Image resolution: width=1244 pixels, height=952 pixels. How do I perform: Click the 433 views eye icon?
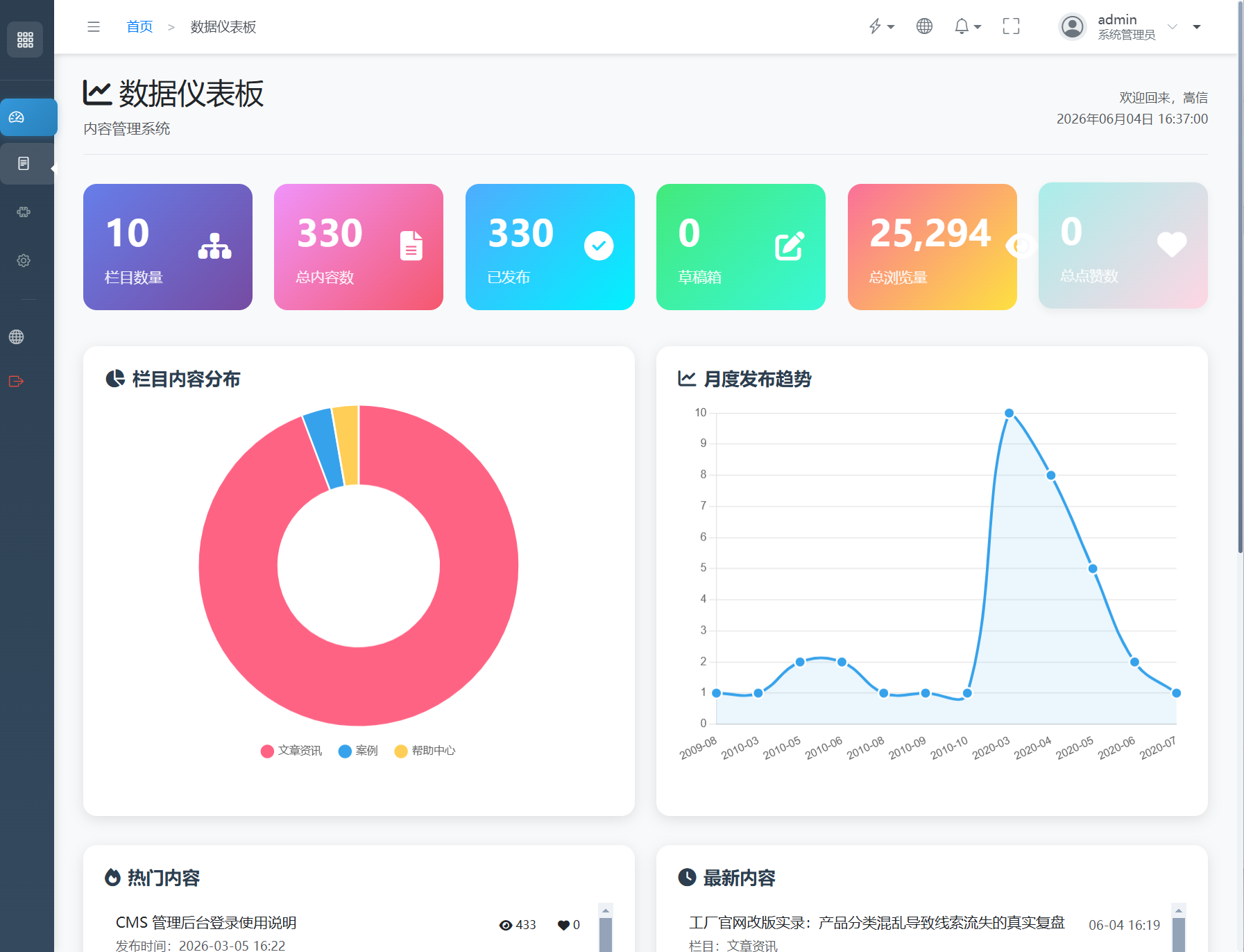(506, 925)
